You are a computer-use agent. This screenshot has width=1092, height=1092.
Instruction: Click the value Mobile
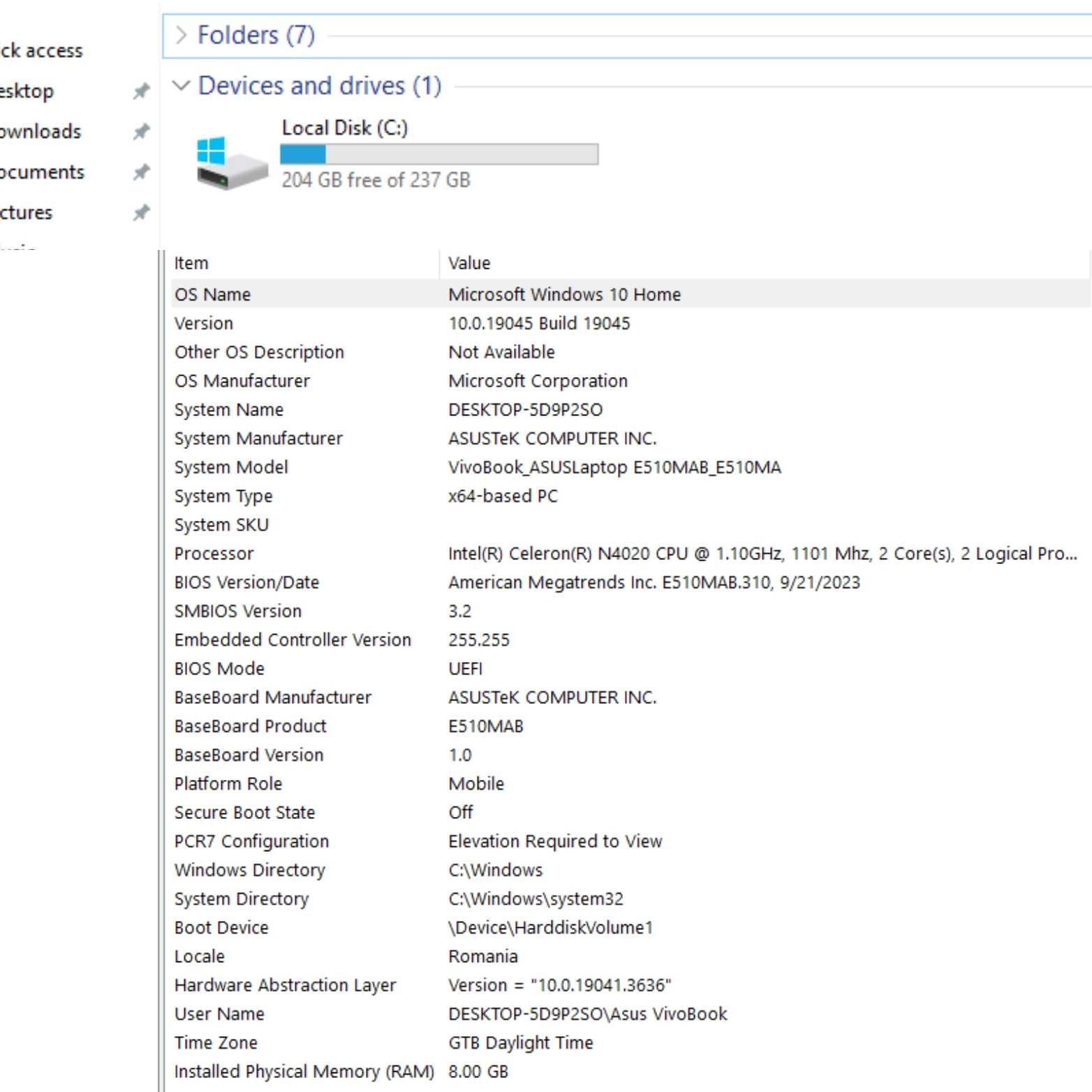pos(476,783)
